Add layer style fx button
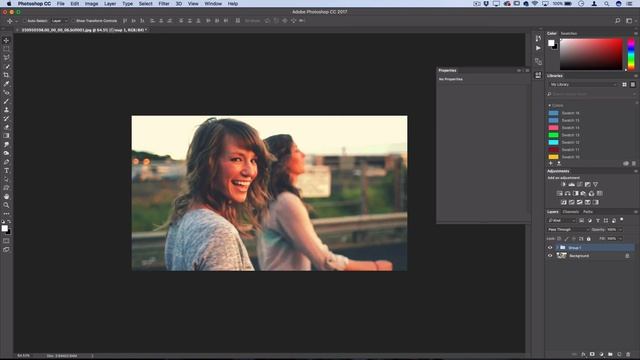 (583, 354)
